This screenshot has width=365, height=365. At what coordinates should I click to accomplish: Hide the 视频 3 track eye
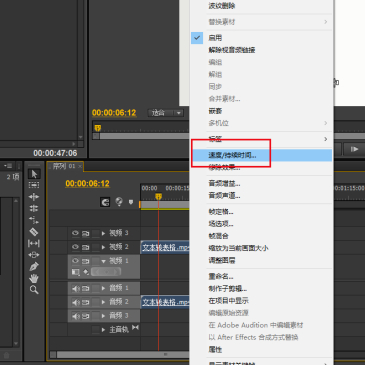pyautogui.click(x=75, y=233)
